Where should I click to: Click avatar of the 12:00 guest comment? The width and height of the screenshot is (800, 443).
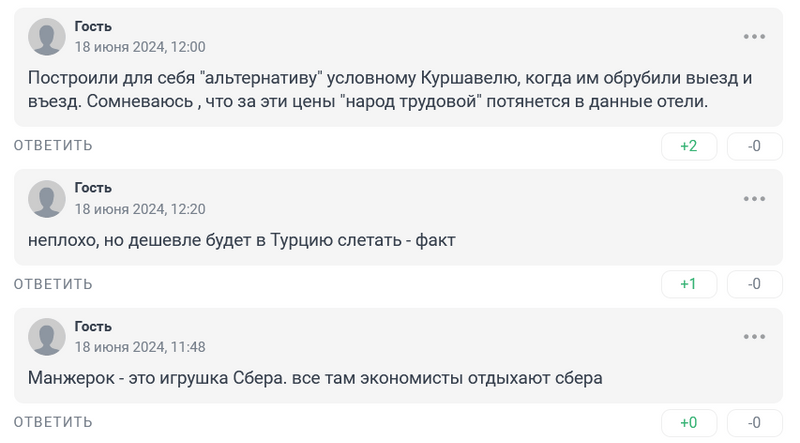pyautogui.click(x=46, y=37)
